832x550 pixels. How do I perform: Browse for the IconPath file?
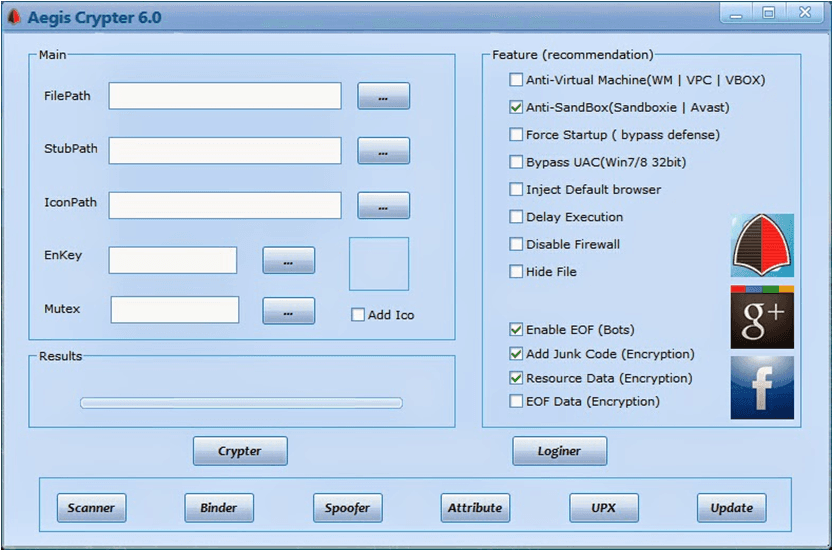coord(383,205)
